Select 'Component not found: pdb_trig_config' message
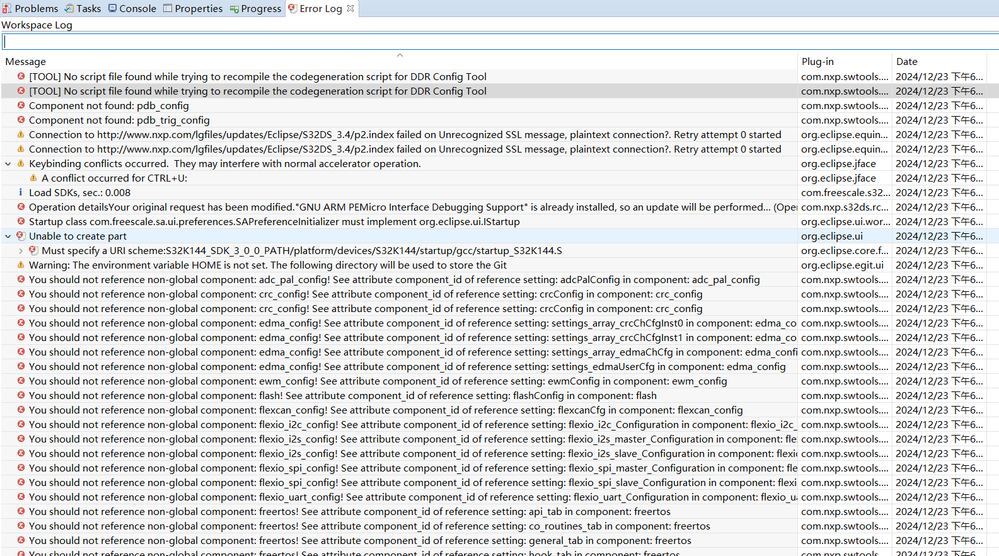Image resolution: width=999 pixels, height=556 pixels. point(119,120)
